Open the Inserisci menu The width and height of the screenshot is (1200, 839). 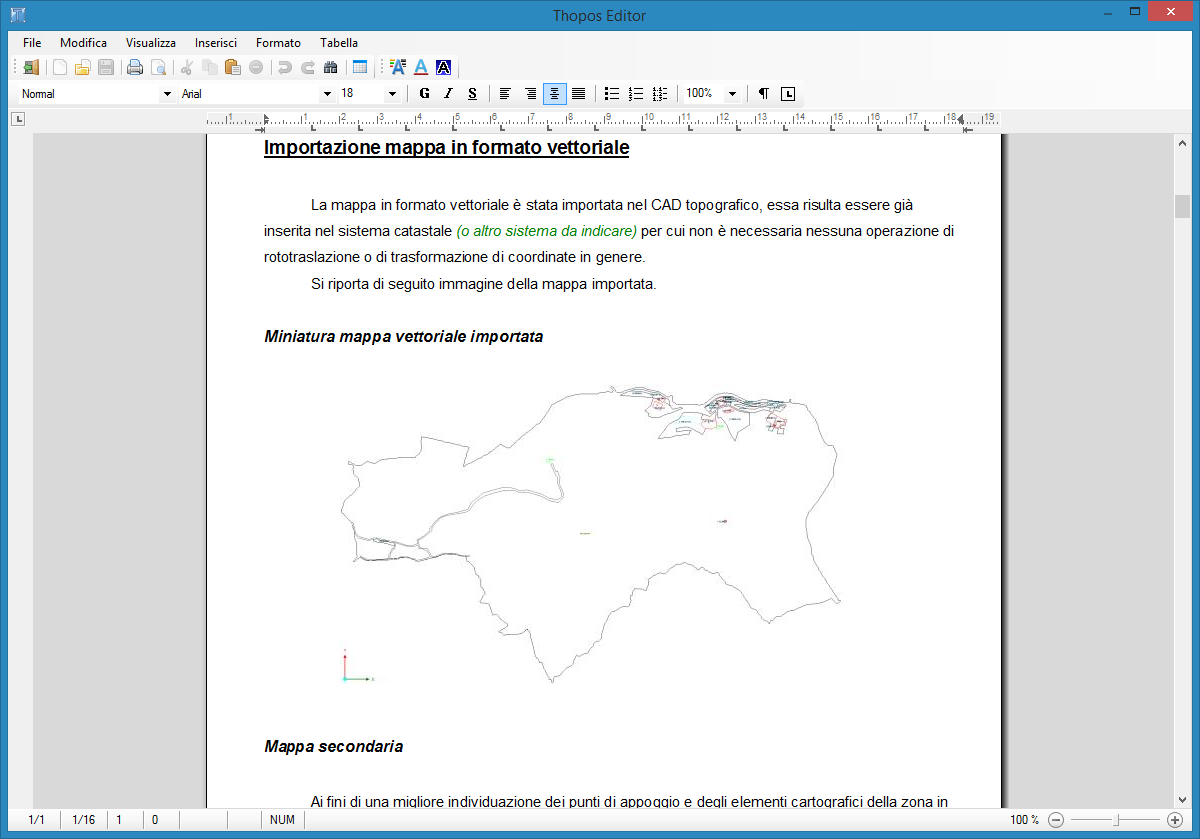pyautogui.click(x=216, y=43)
